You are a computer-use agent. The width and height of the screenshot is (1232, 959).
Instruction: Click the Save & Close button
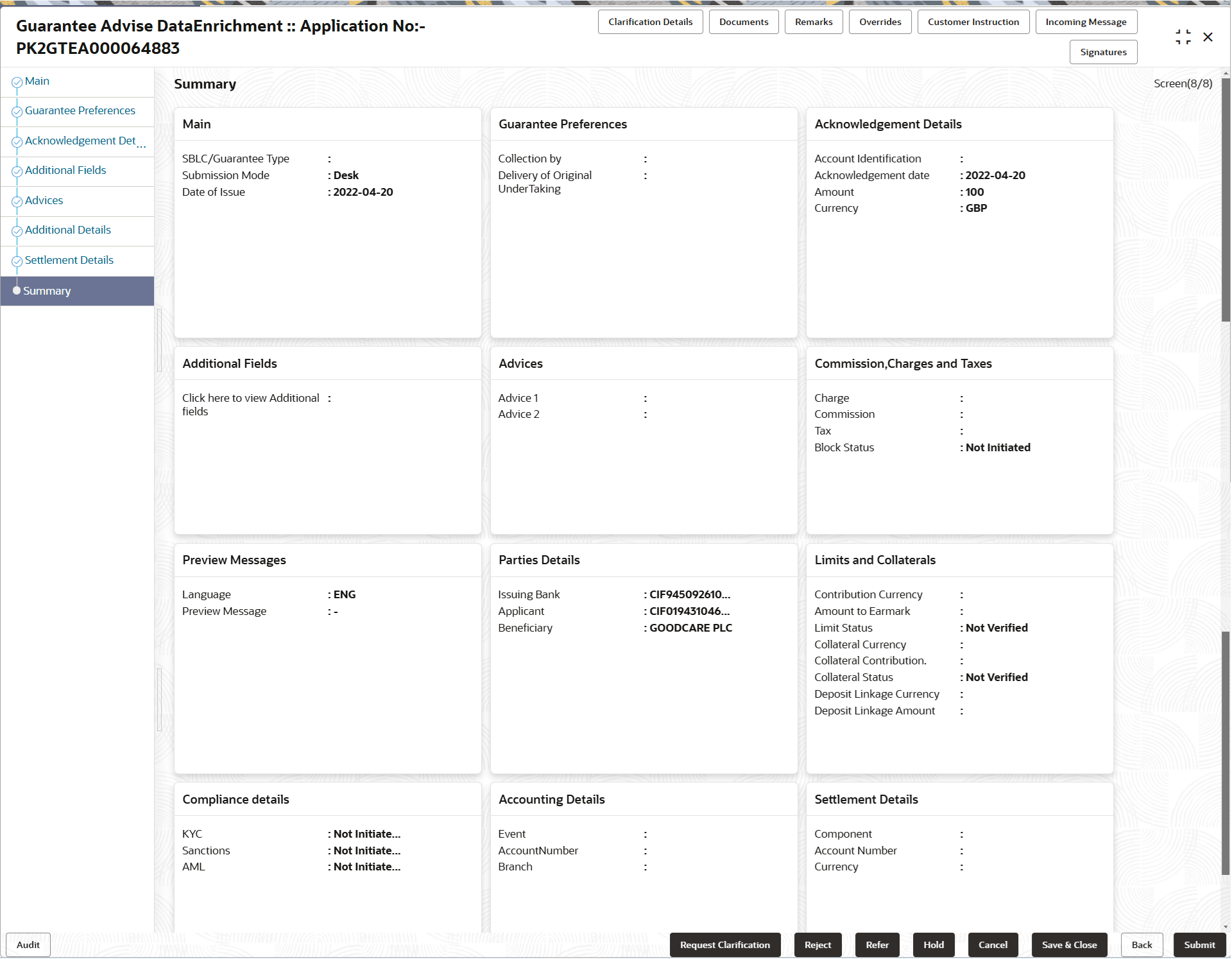1068,945
